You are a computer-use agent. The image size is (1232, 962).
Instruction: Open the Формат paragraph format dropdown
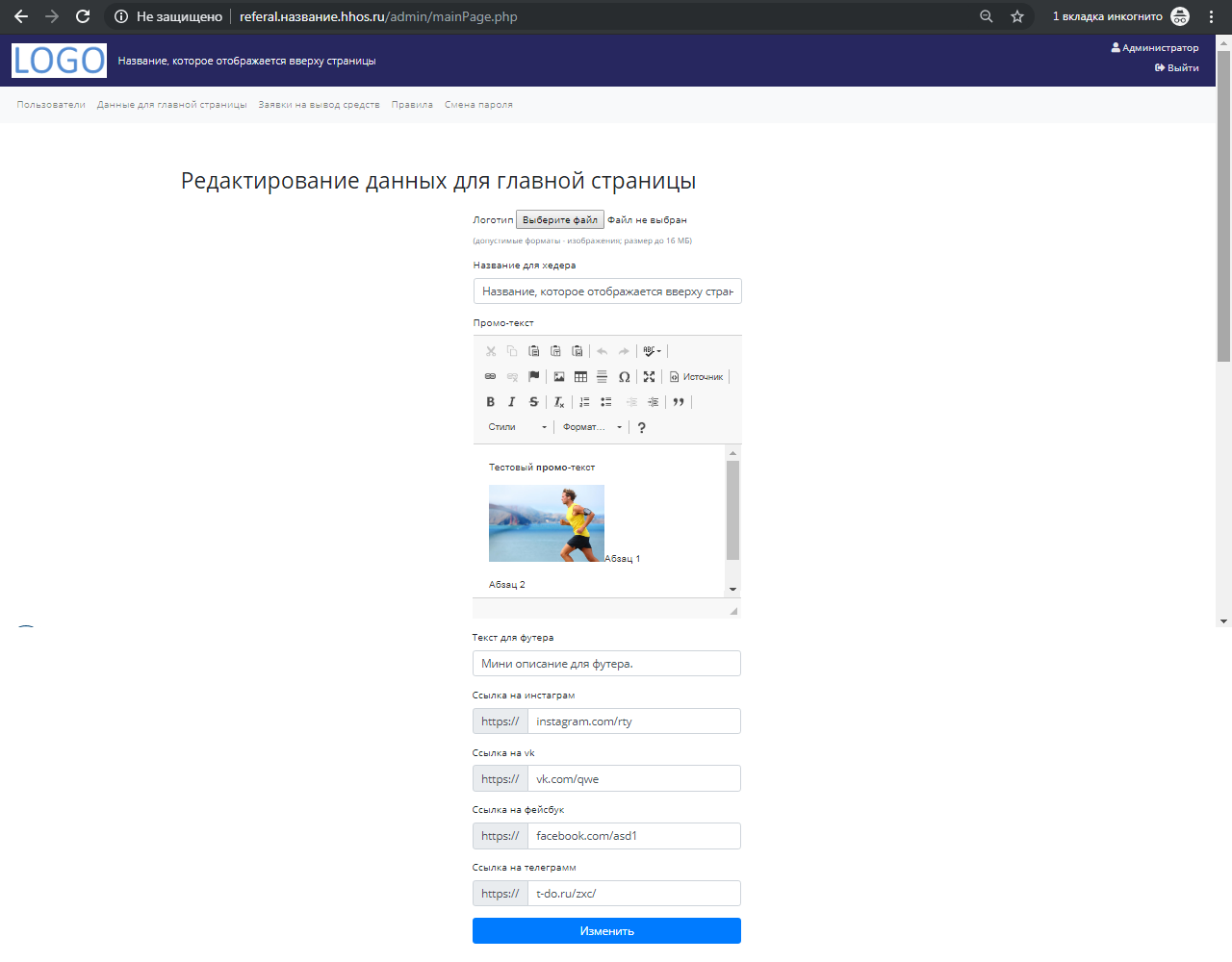[593, 427]
